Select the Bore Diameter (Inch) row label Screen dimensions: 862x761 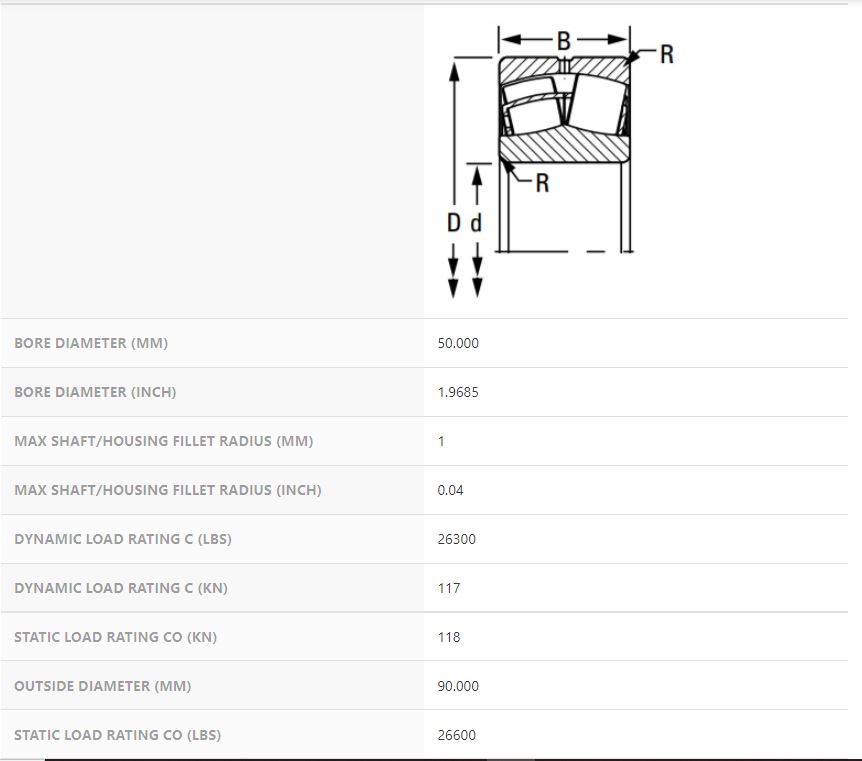pyautogui.click(x=95, y=392)
